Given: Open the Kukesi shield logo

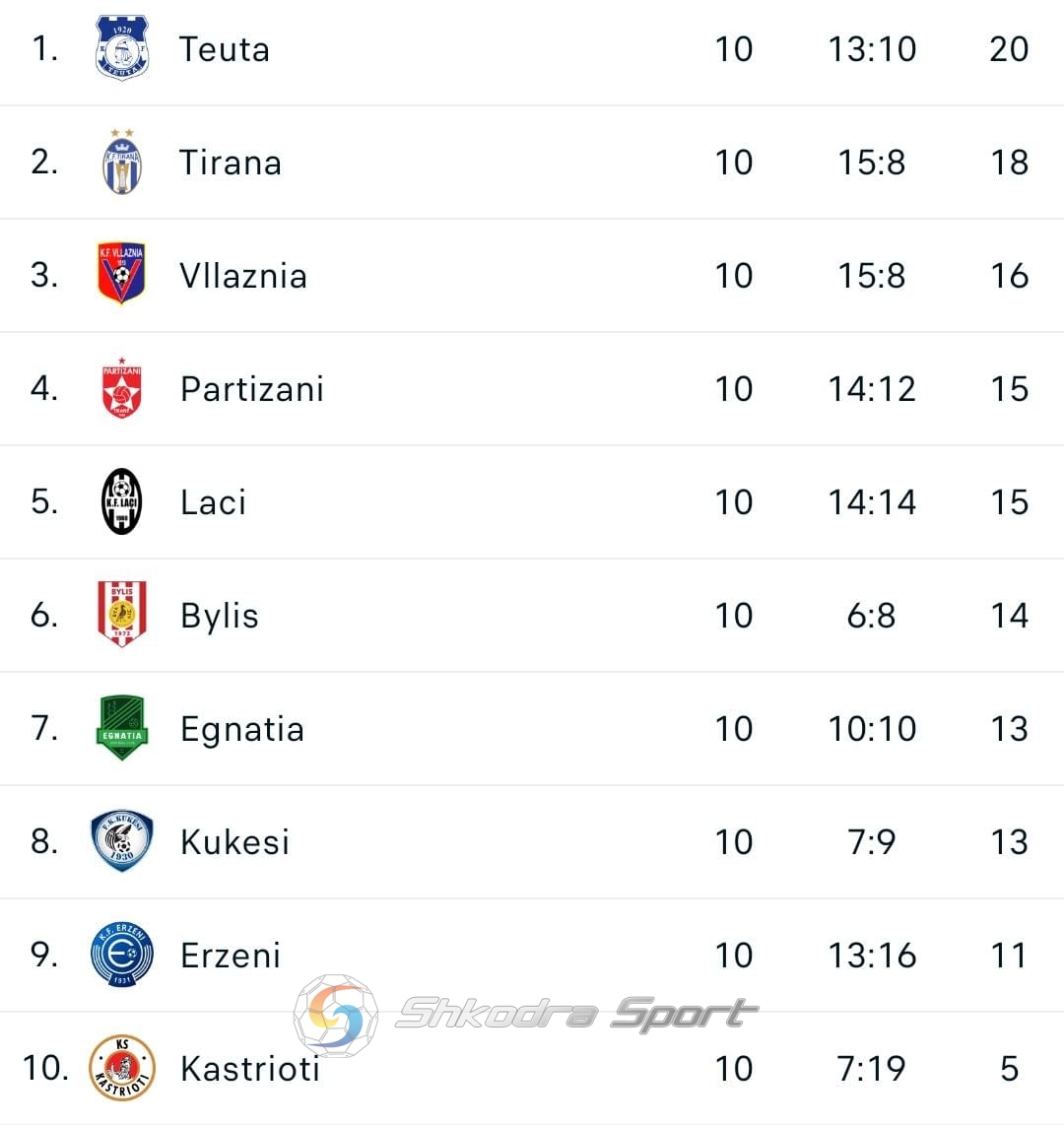Looking at the screenshot, I should [122, 841].
